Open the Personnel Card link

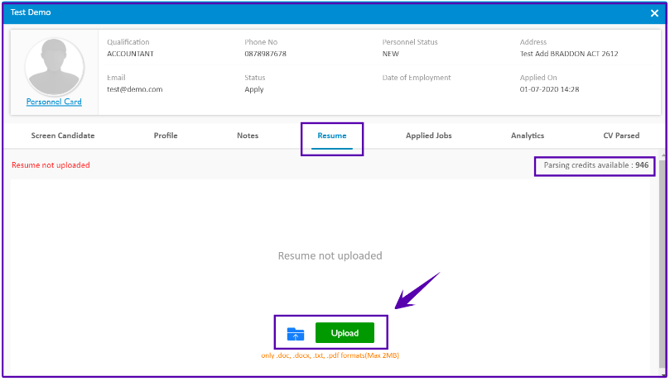pos(54,102)
